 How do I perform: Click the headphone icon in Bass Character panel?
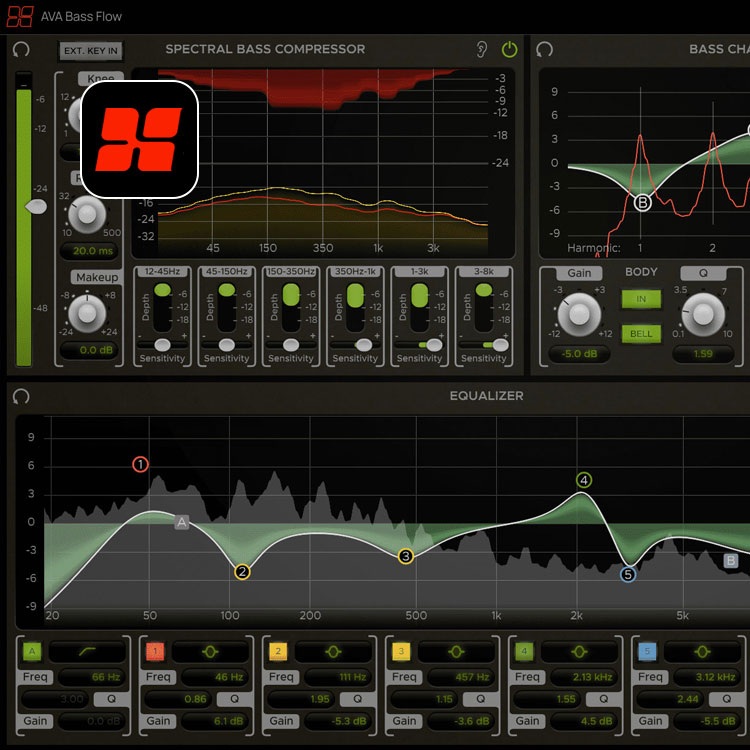[x=545, y=49]
